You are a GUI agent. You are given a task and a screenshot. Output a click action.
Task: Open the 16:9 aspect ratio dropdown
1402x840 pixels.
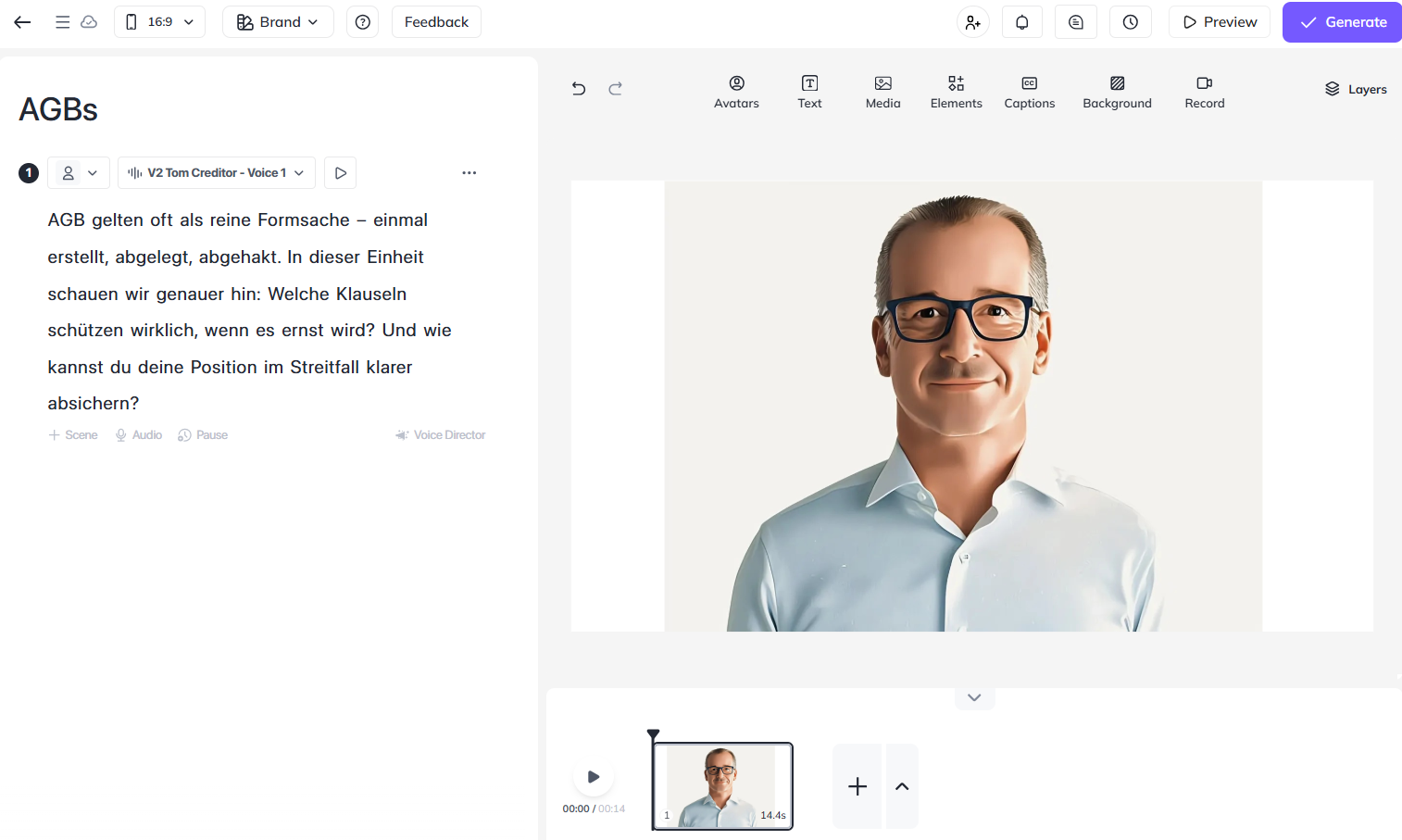[x=159, y=22]
